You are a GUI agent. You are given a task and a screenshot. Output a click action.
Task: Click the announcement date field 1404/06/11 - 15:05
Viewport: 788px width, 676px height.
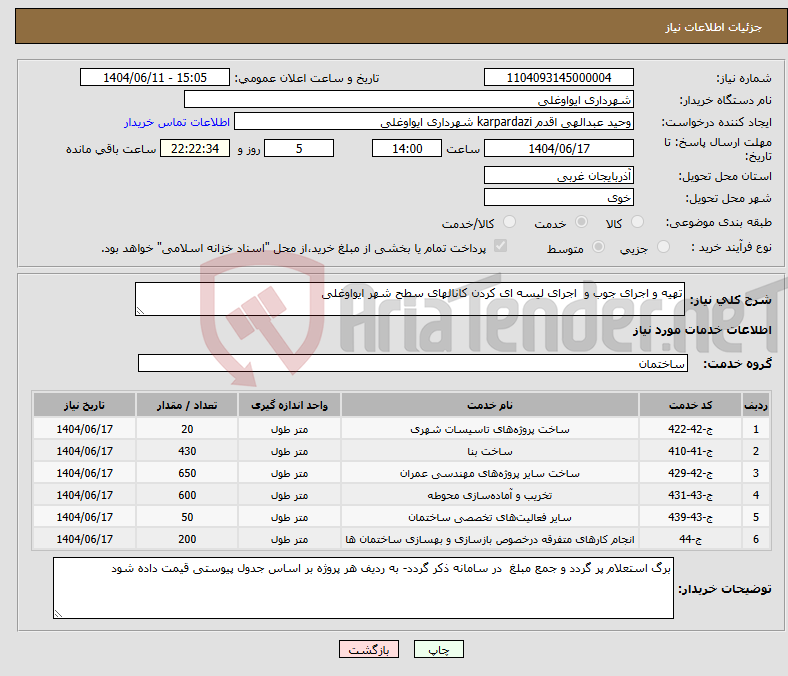pyautogui.click(x=155, y=77)
